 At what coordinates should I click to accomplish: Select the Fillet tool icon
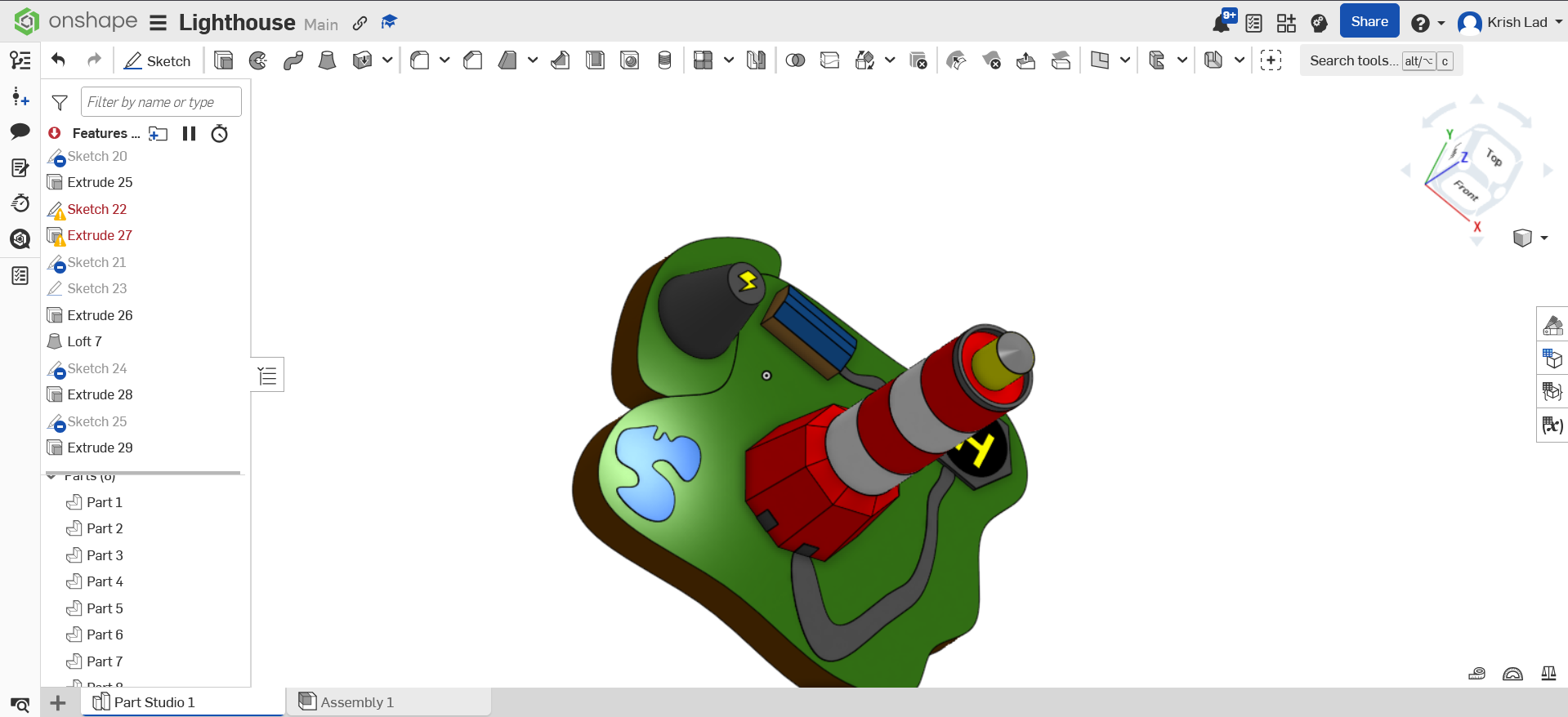(420, 60)
